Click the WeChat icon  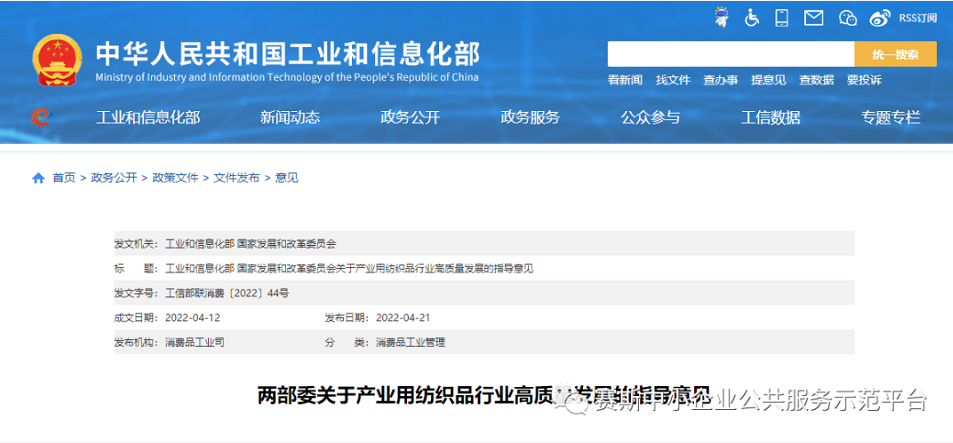click(x=848, y=17)
